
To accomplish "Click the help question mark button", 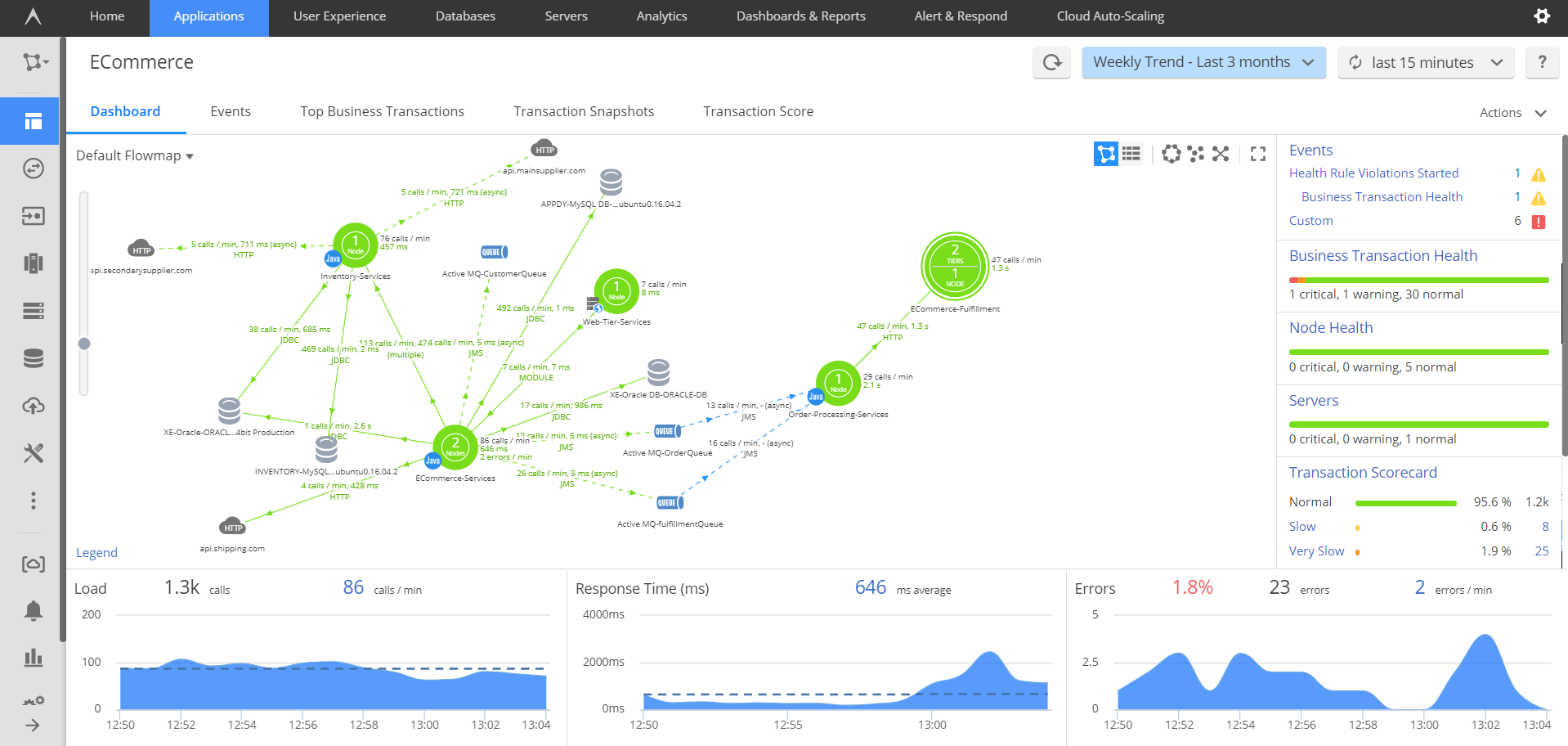I will point(1542,62).
